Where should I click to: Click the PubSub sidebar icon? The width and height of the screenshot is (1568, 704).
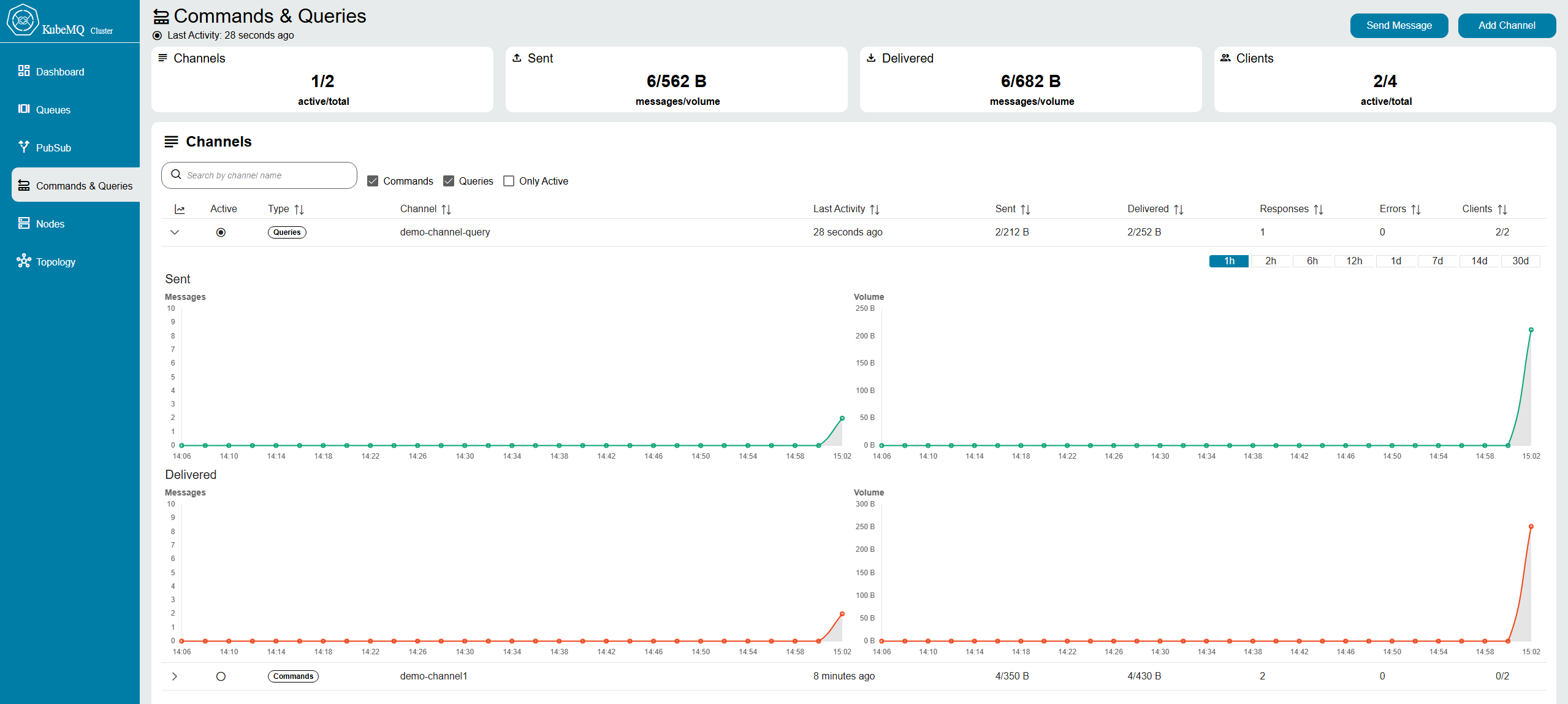[x=24, y=147]
